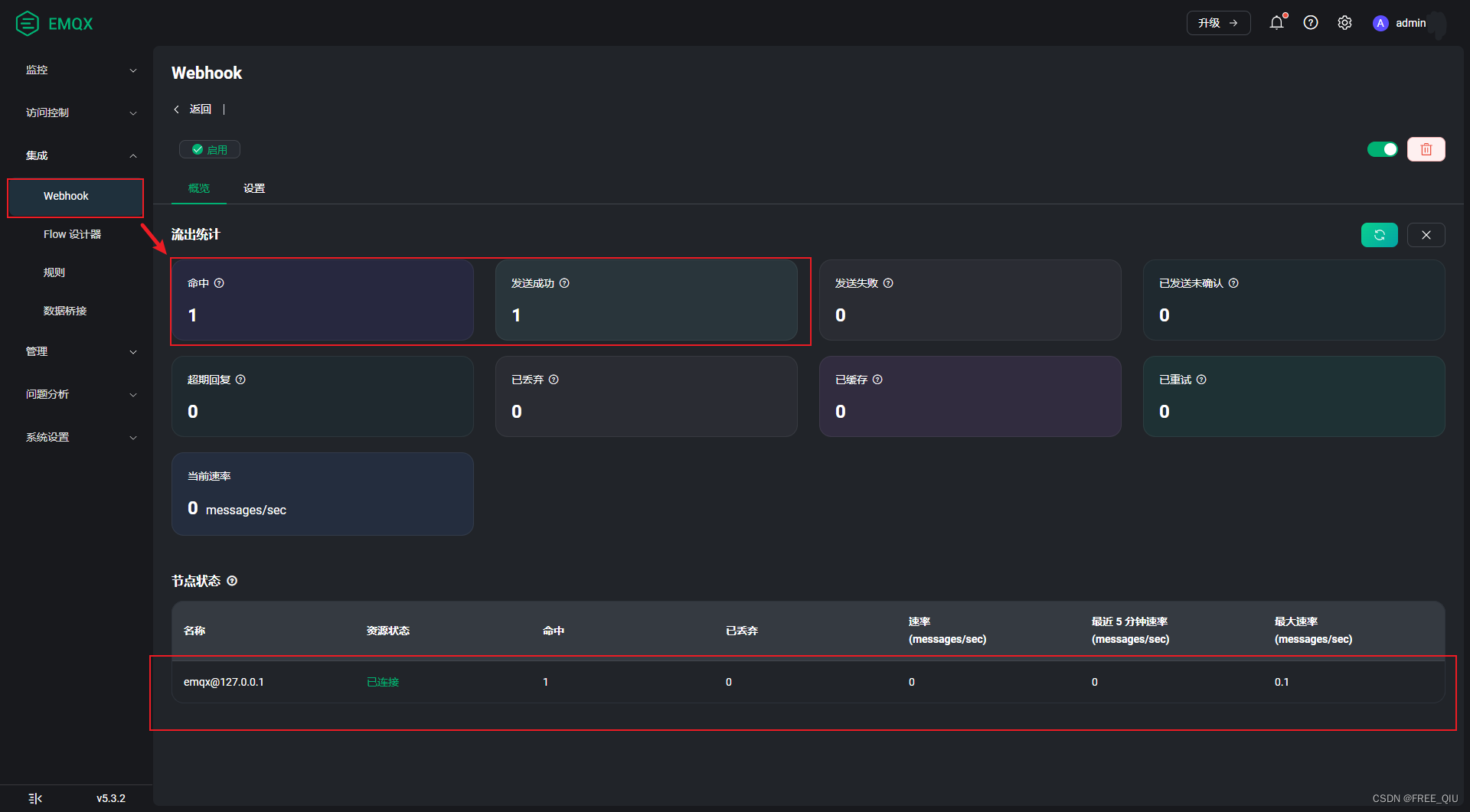Reset statistics with the X button
The image size is (1470, 812).
tap(1426, 235)
